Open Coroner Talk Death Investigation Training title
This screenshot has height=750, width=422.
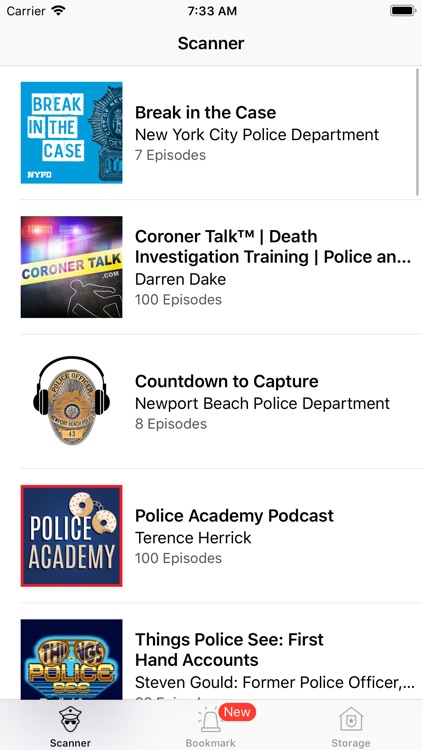point(273,246)
